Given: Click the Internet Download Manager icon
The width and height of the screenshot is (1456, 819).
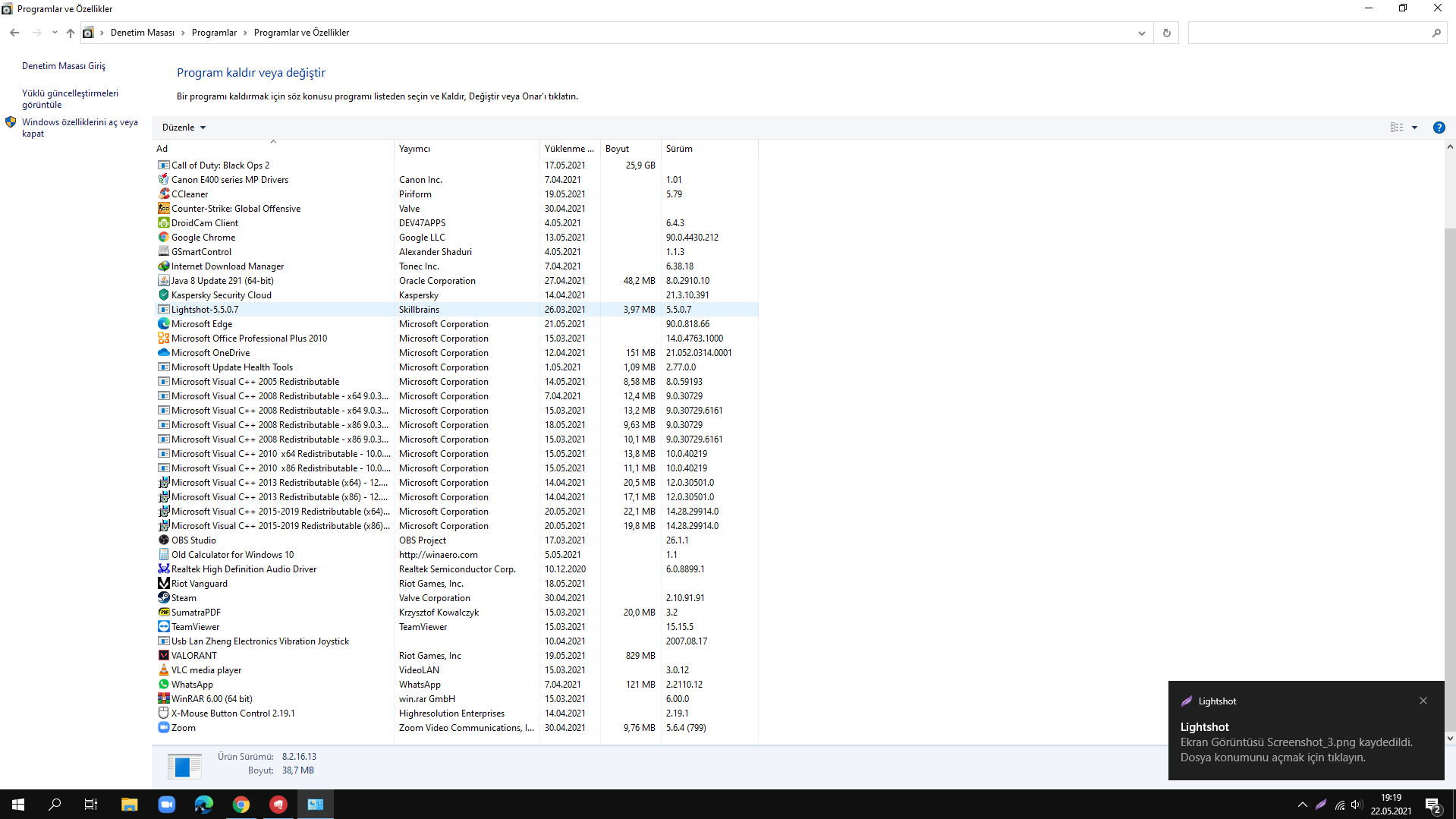Looking at the screenshot, I should tap(163, 266).
